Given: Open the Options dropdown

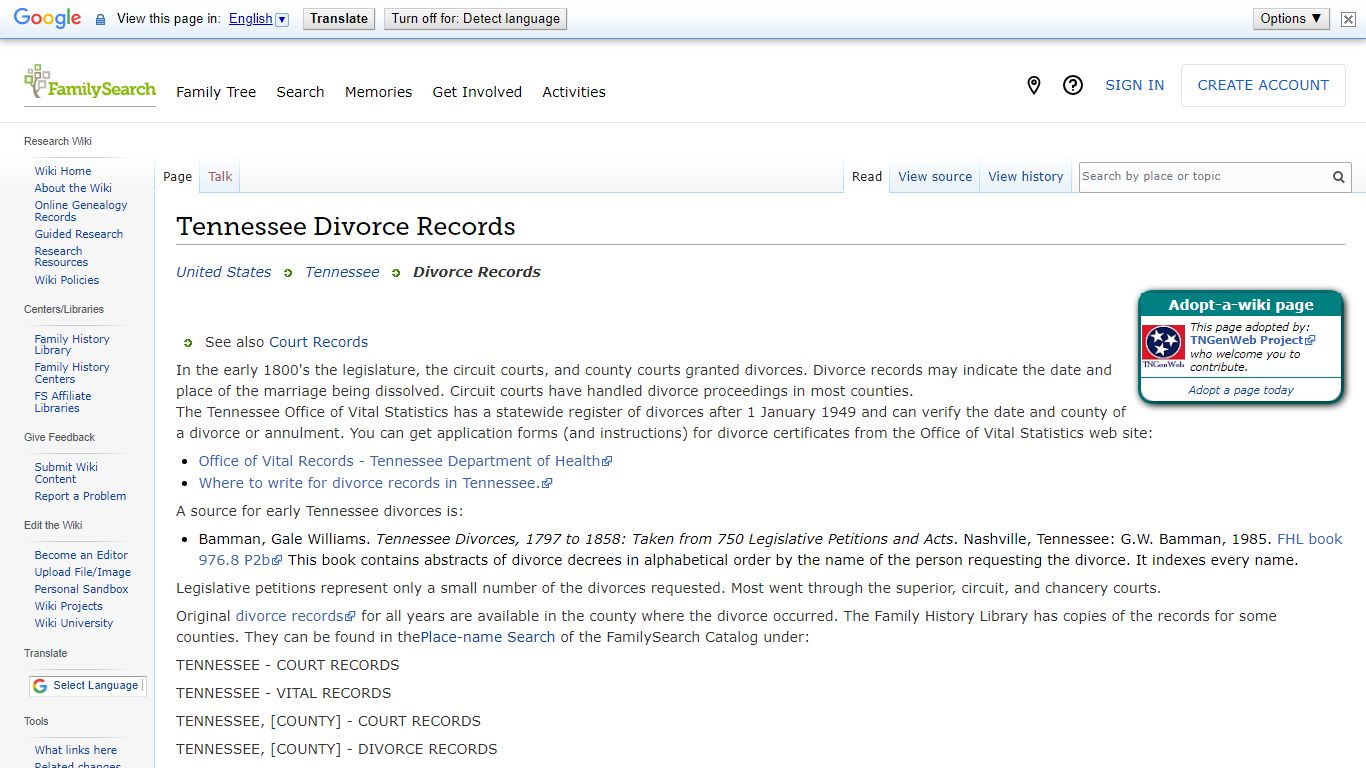Looking at the screenshot, I should click(1291, 18).
